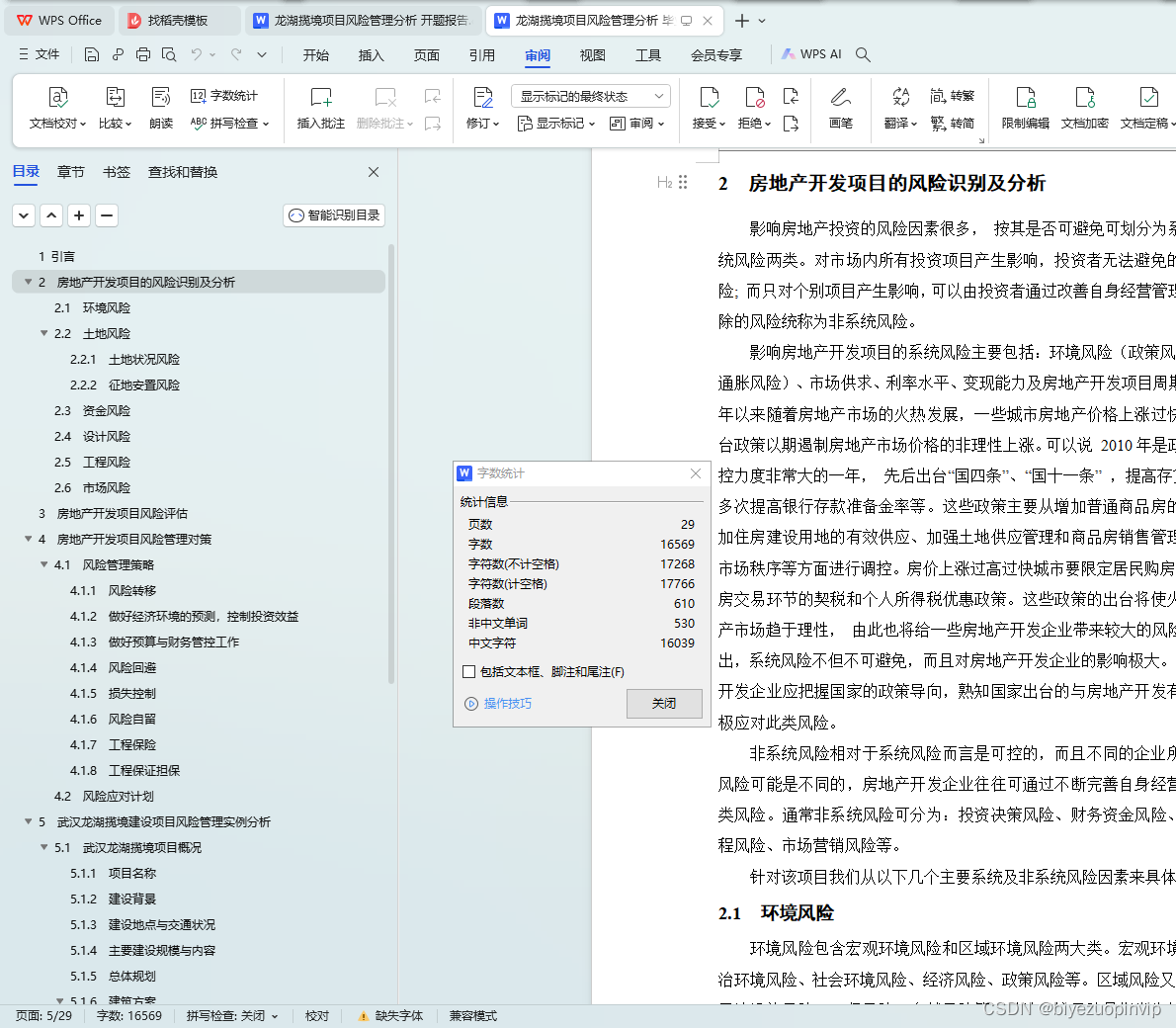
Task: Open 字数统计 word count
Action: [223, 95]
